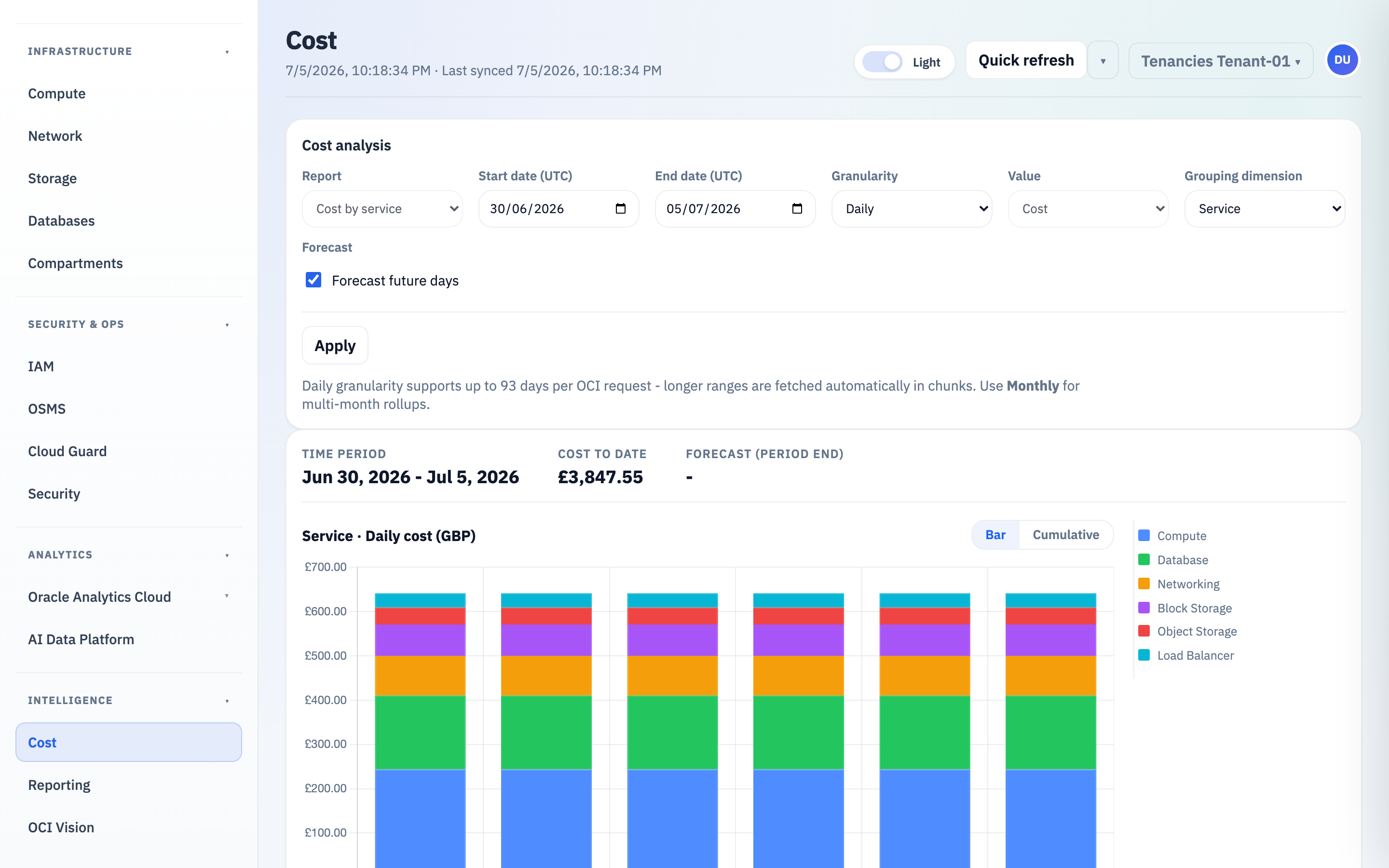Click the Service · Daily cost (GBP) title
This screenshot has height=868, width=1389.
pos(389,536)
